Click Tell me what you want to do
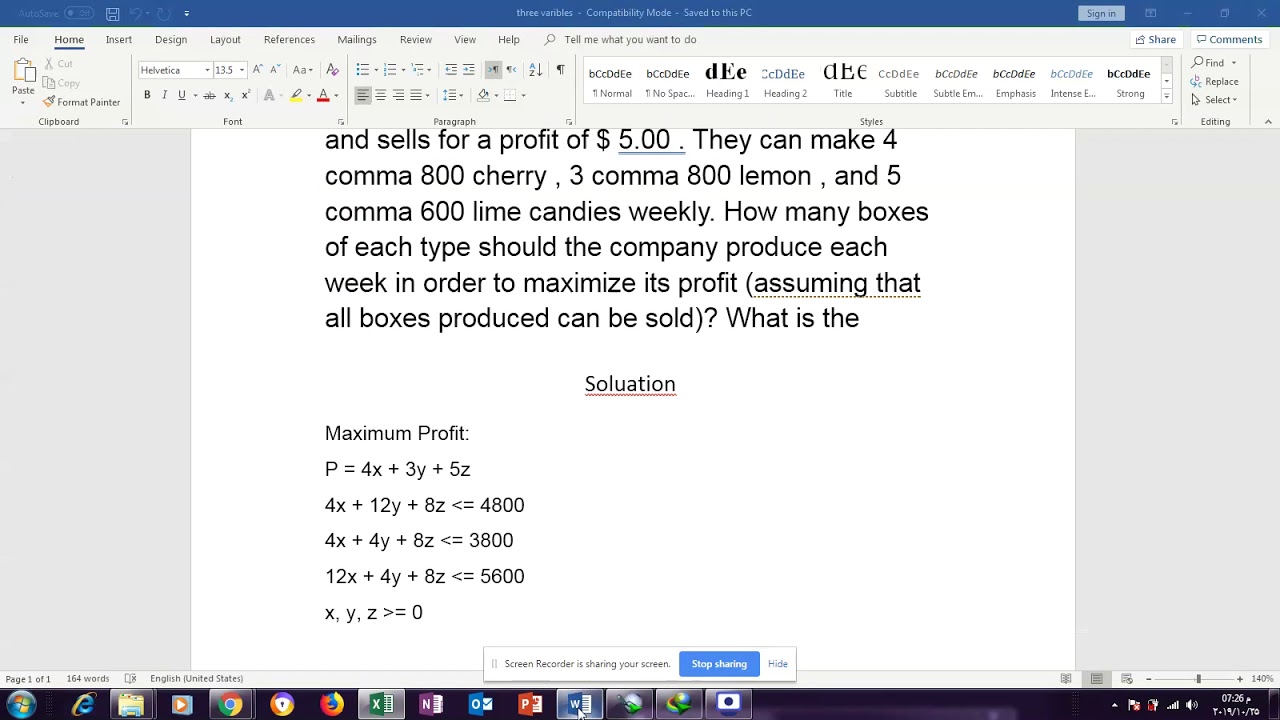 630,39
